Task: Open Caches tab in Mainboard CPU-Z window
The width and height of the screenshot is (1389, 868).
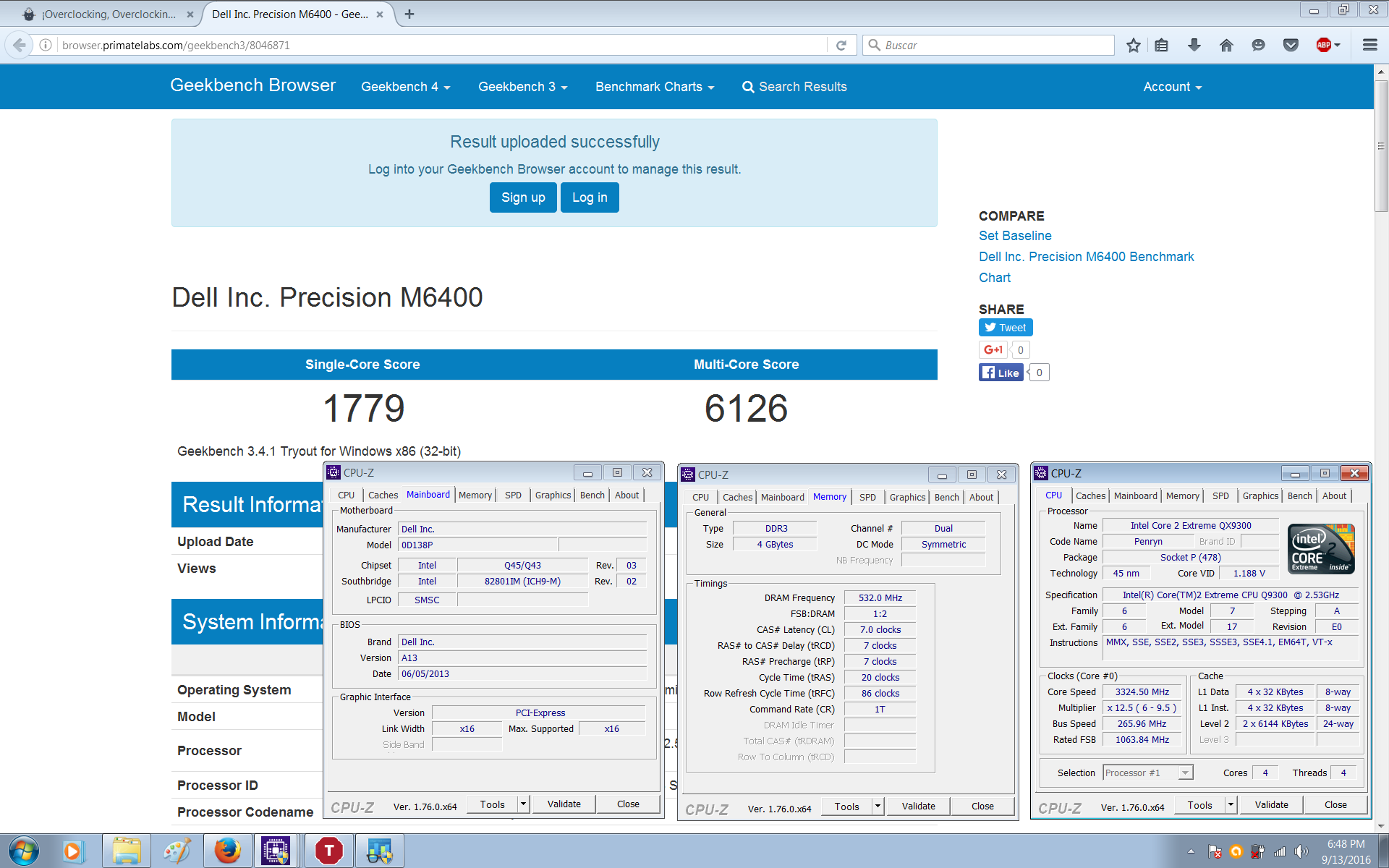Action: [383, 495]
